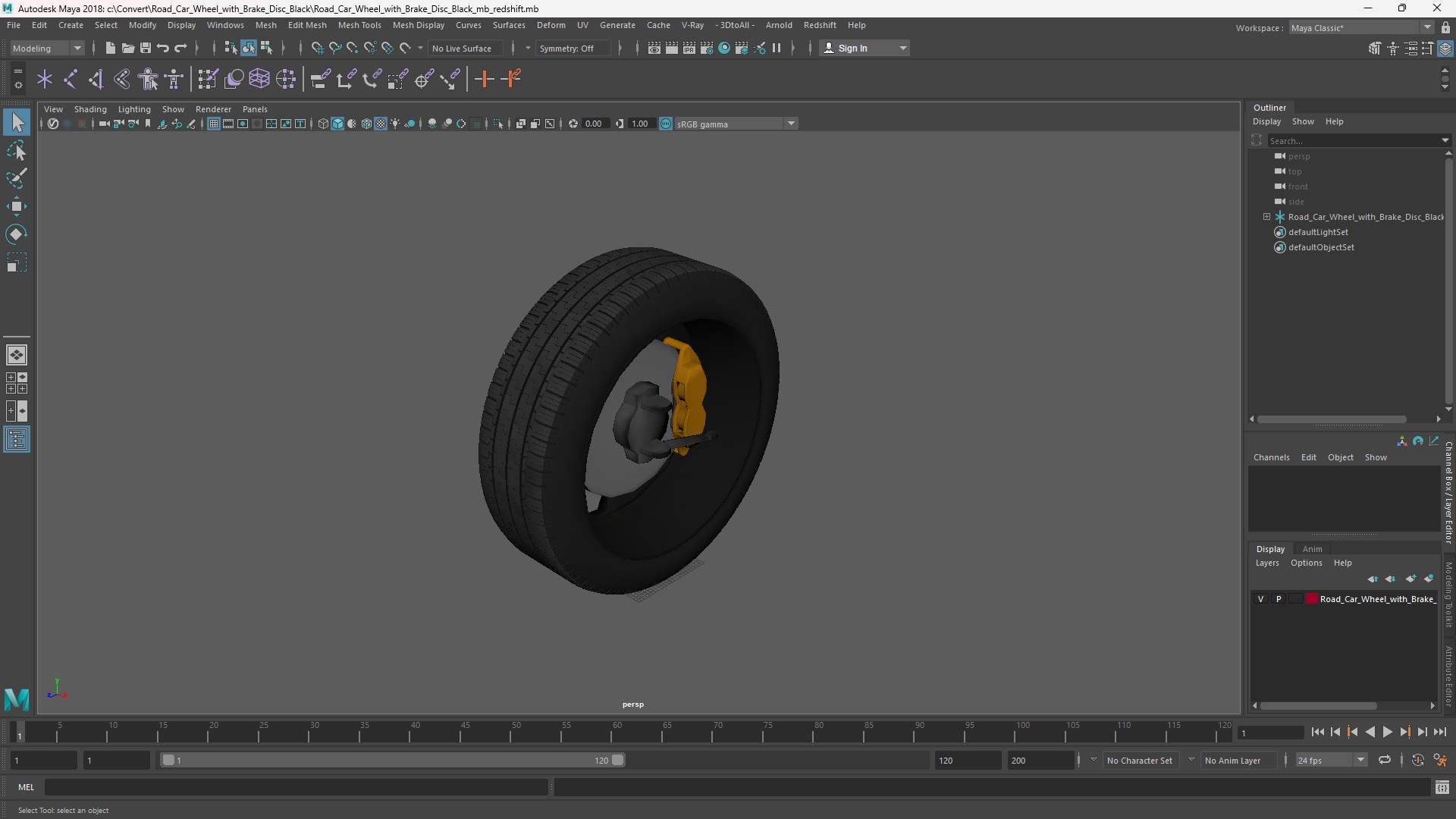This screenshot has width=1456, height=819.
Task: Activate the Lasso Select tool
Action: coord(17,150)
